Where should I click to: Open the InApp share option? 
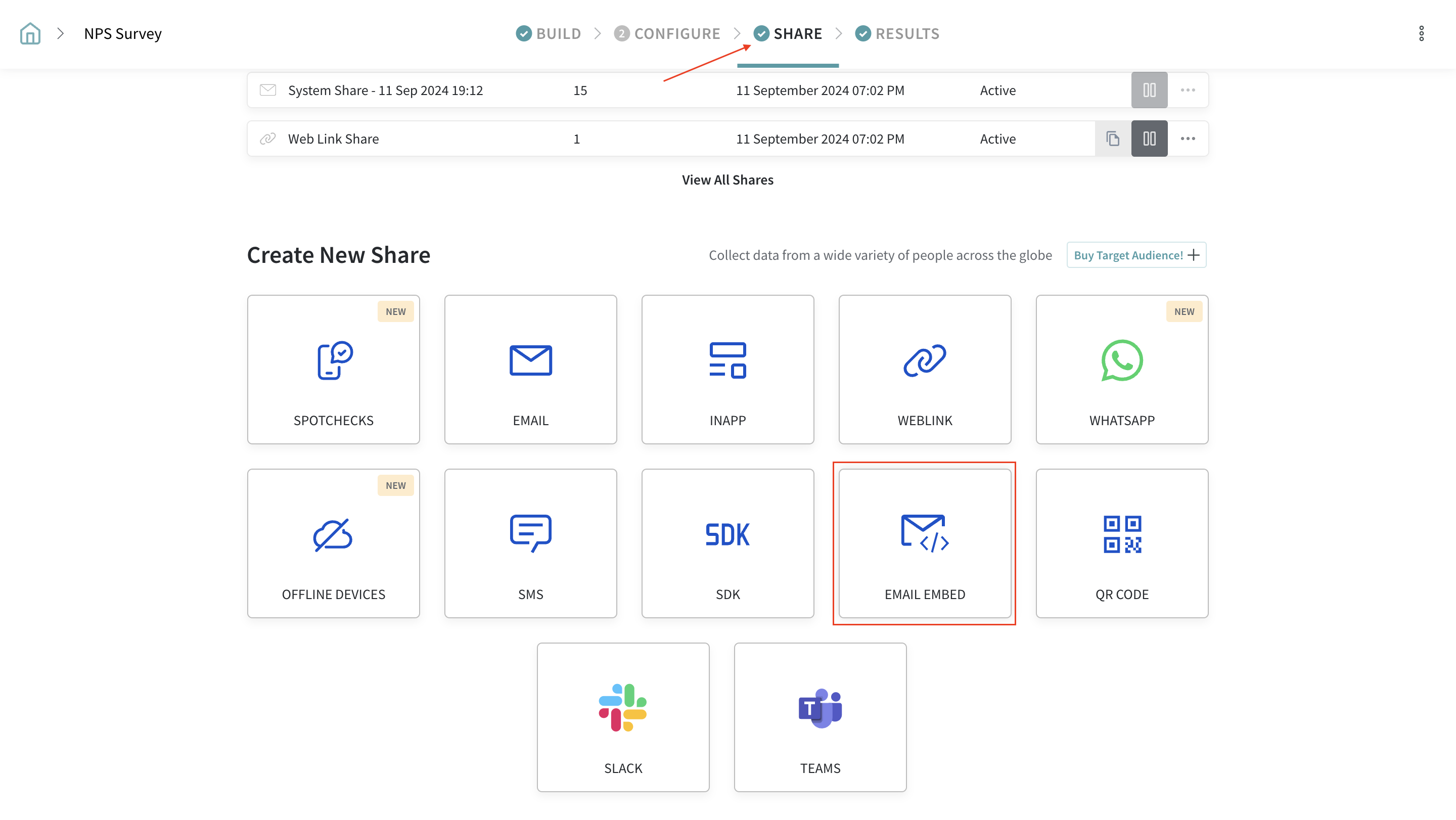coord(727,369)
